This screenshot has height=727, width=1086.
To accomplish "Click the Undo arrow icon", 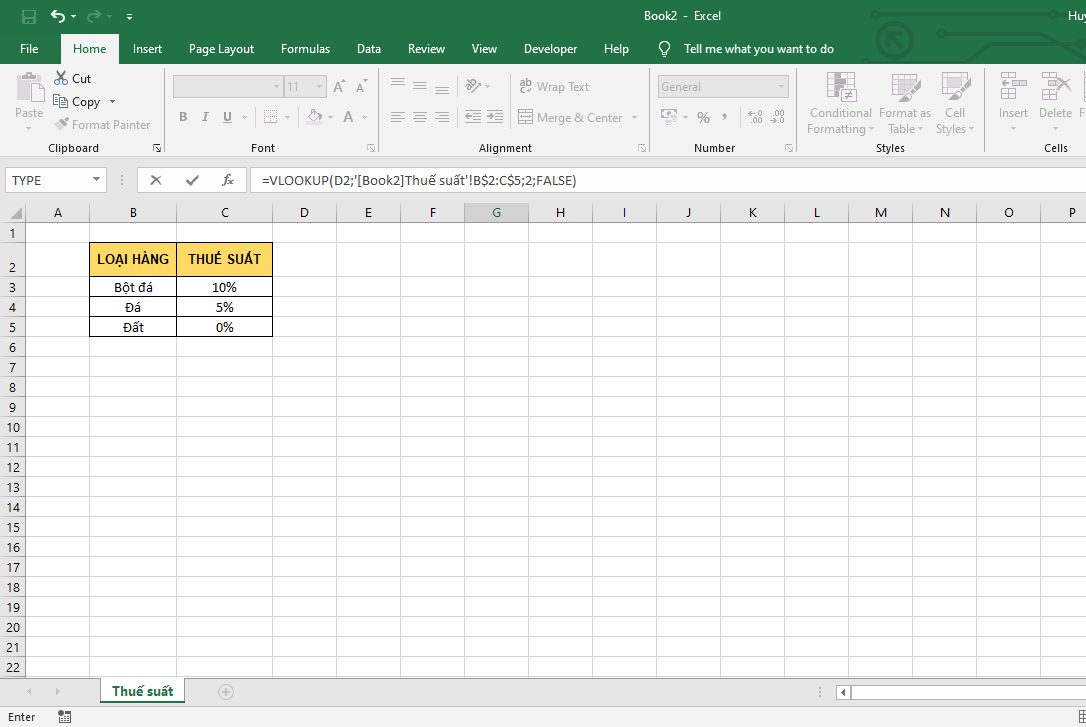I will coord(58,16).
